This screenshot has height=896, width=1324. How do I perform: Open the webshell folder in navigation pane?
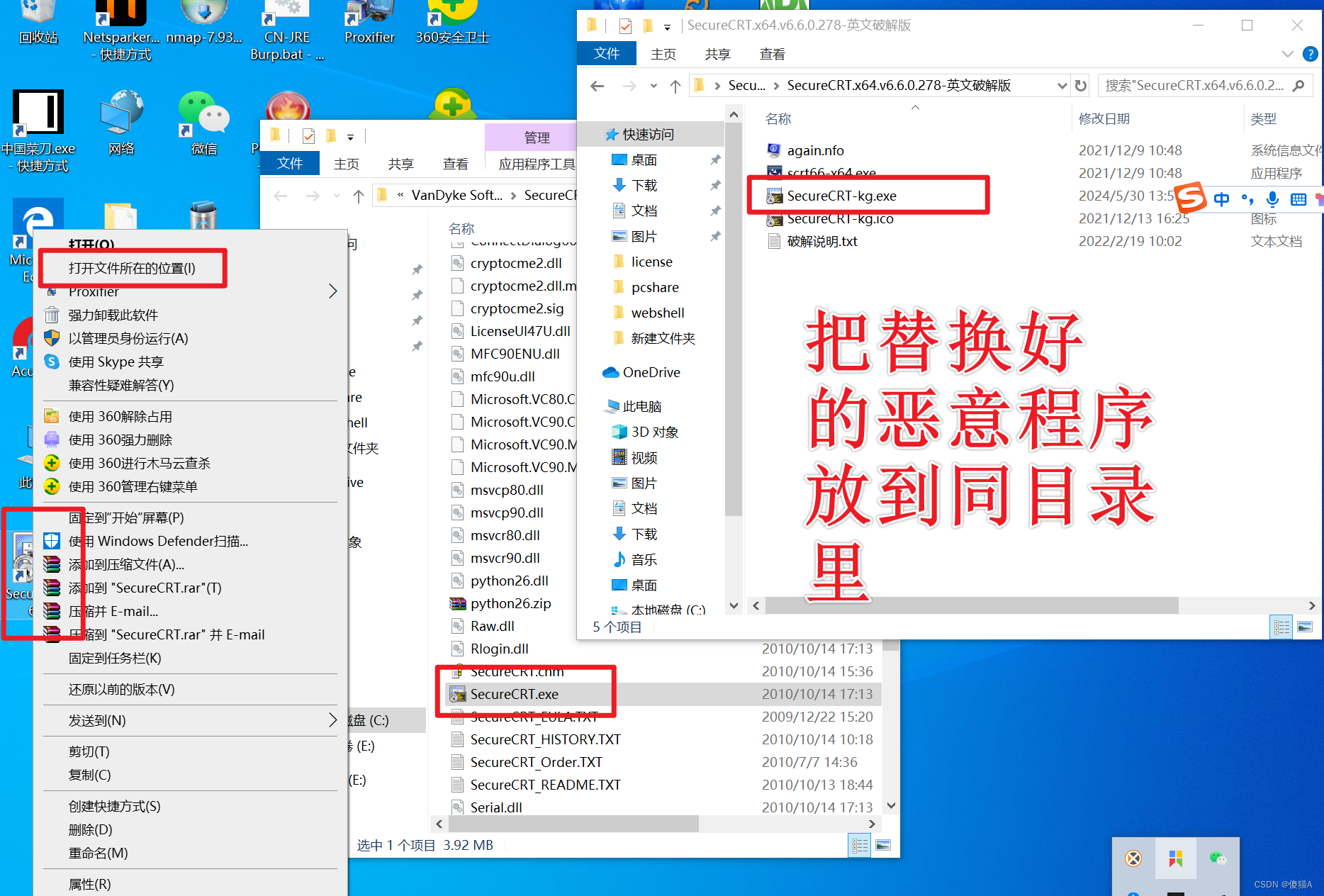pyautogui.click(x=657, y=313)
